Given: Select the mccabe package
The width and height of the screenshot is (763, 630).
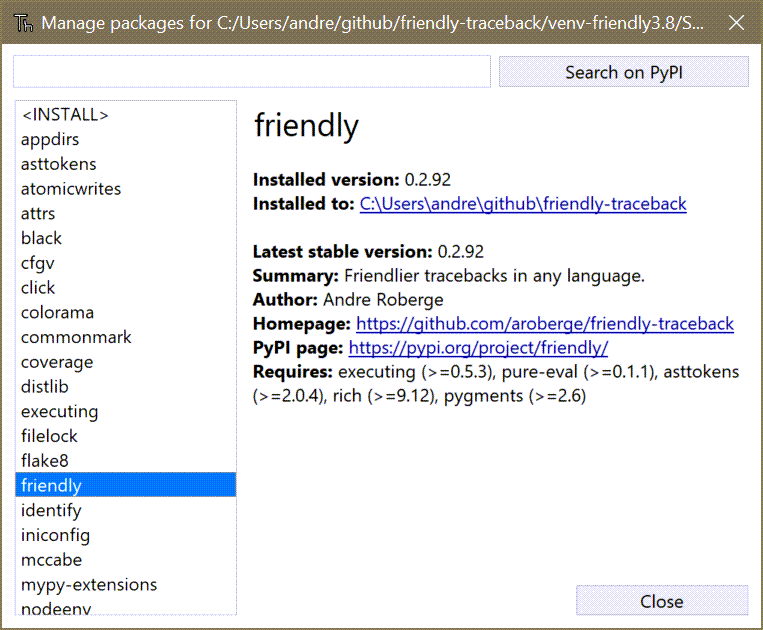Looking at the screenshot, I should [x=126, y=560].
